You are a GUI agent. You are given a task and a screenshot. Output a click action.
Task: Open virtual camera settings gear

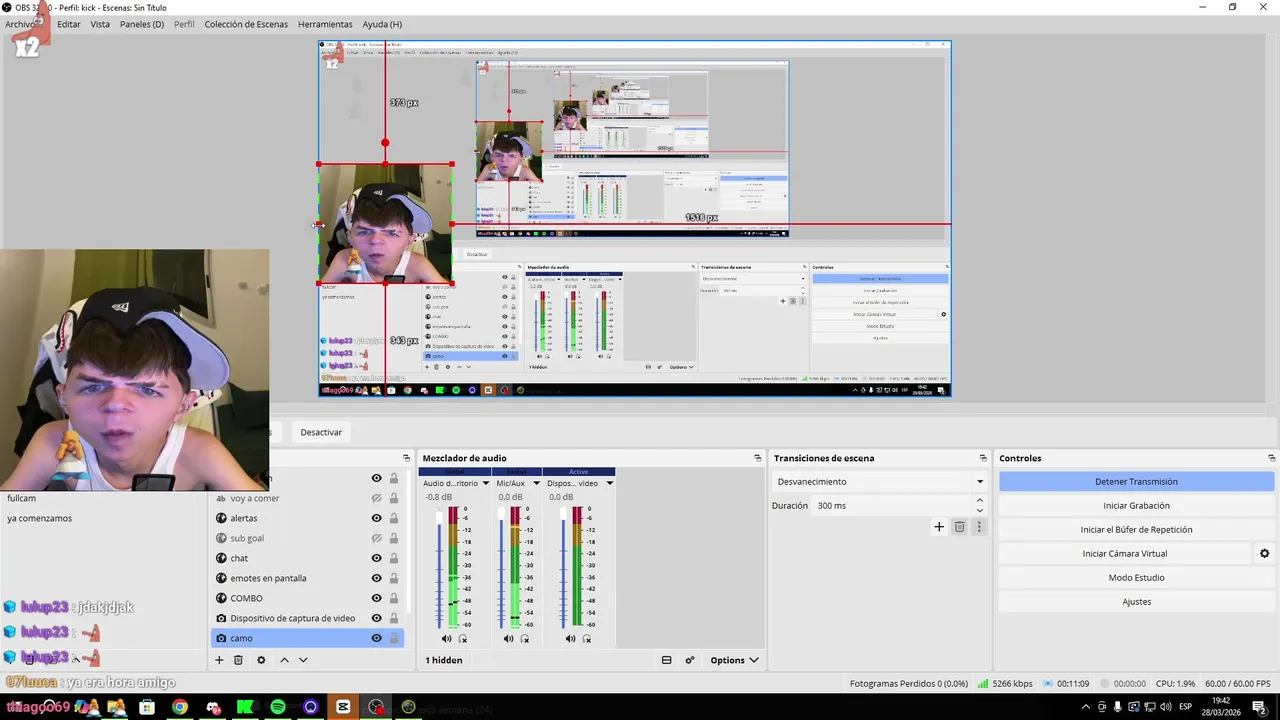coord(1264,553)
